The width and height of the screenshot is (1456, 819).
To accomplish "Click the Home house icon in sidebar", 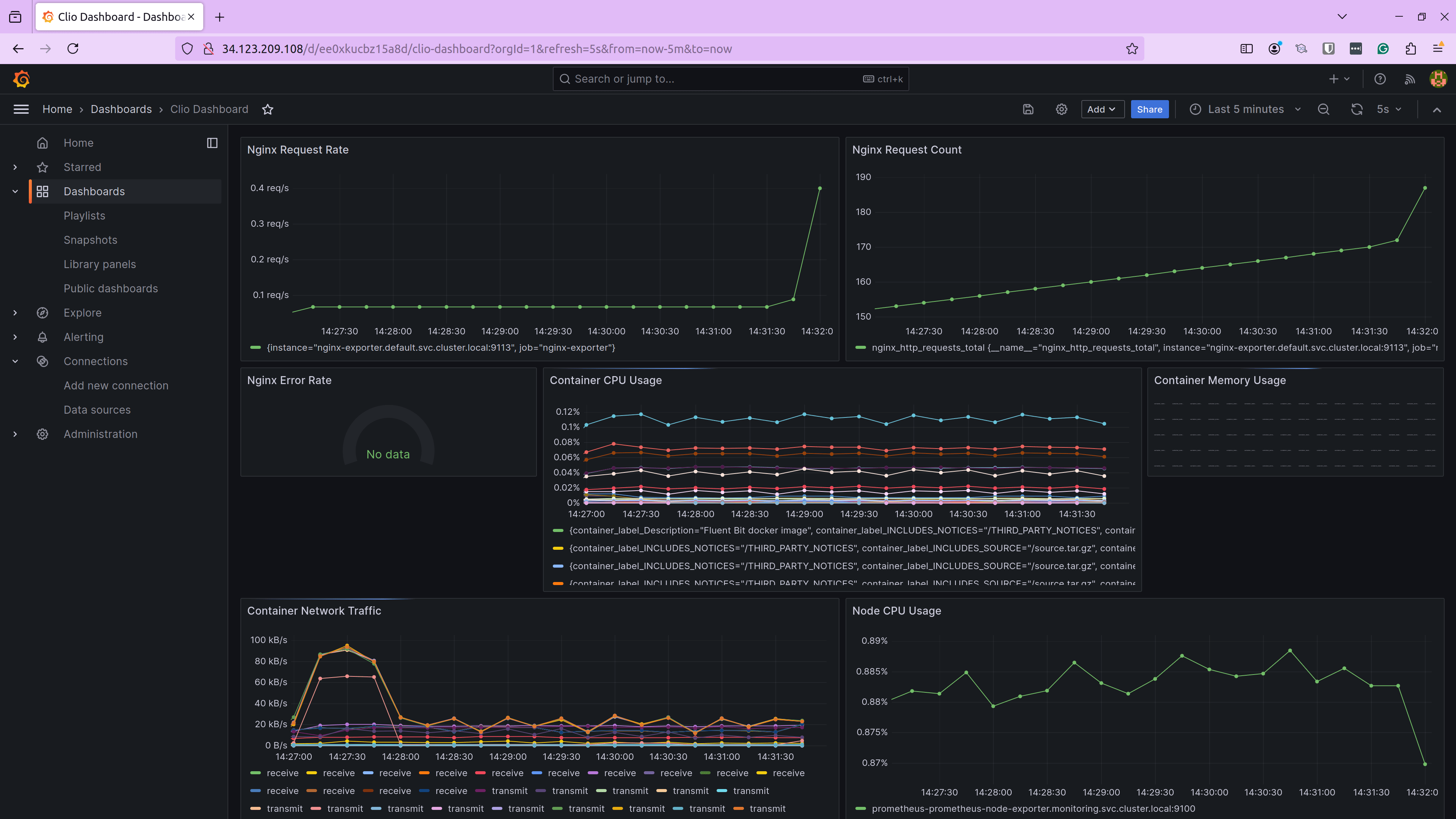I will pos(42,143).
